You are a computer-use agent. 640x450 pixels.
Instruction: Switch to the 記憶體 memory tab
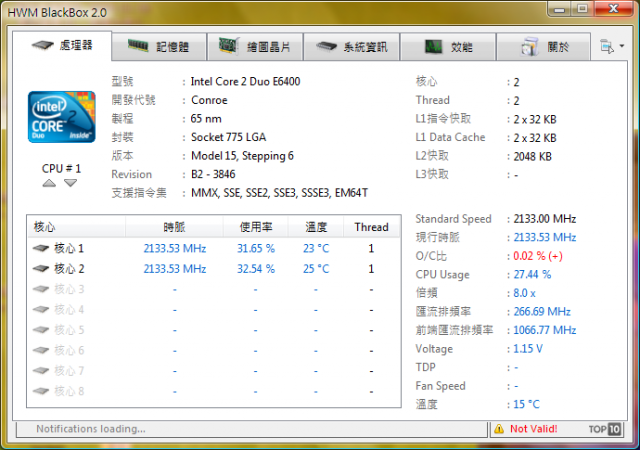click(x=159, y=47)
